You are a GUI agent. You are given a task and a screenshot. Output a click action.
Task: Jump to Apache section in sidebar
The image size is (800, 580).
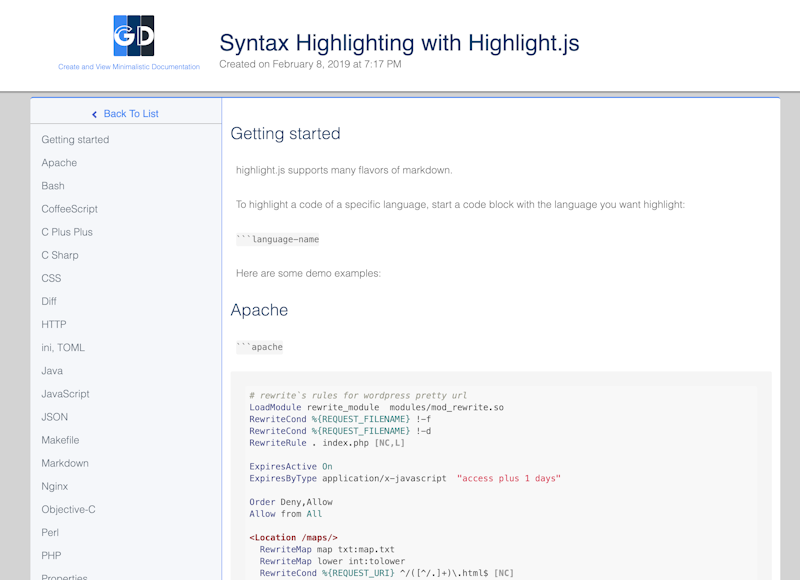(x=59, y=163)
